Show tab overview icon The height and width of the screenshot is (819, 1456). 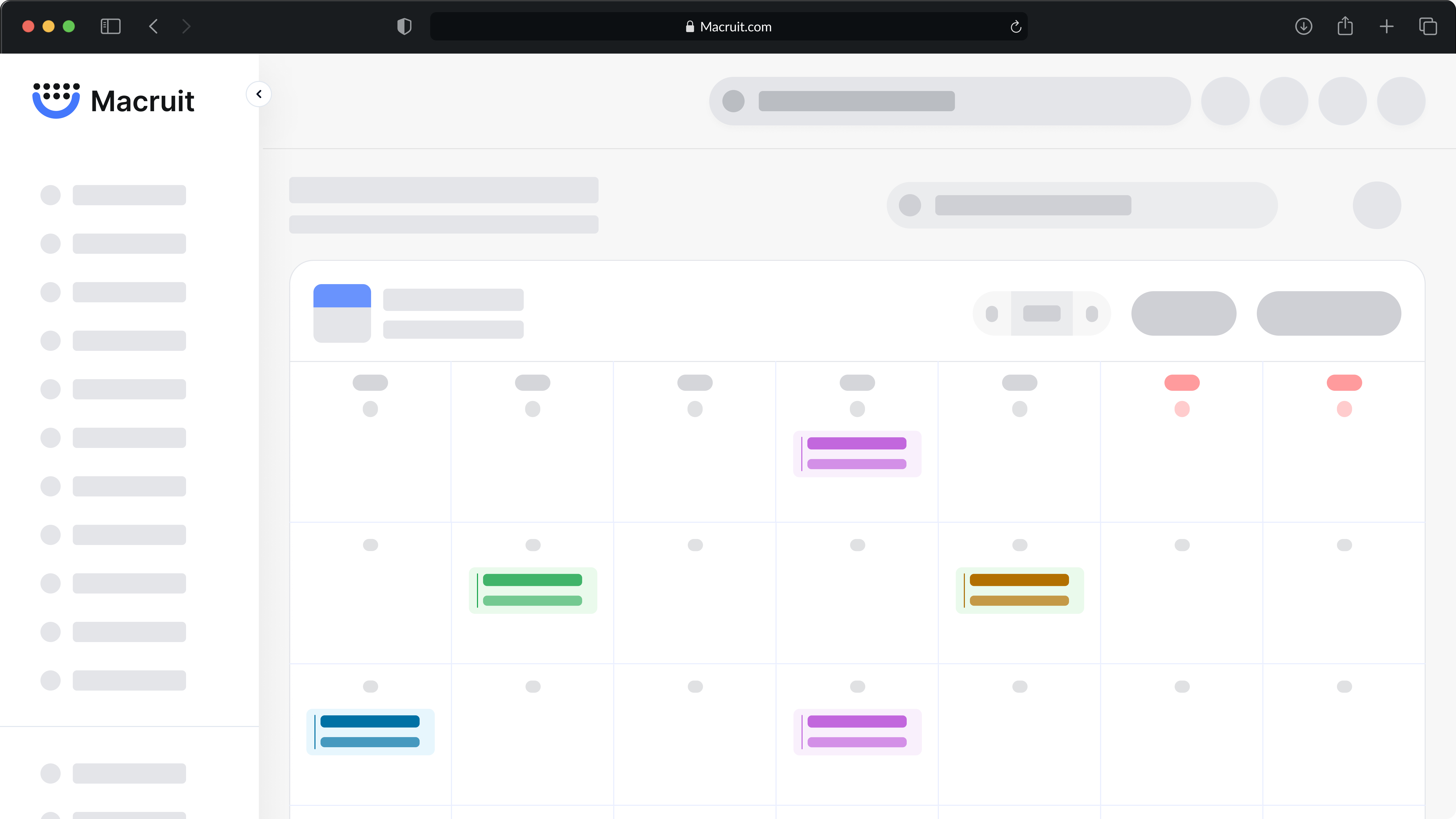(1428, 27)
